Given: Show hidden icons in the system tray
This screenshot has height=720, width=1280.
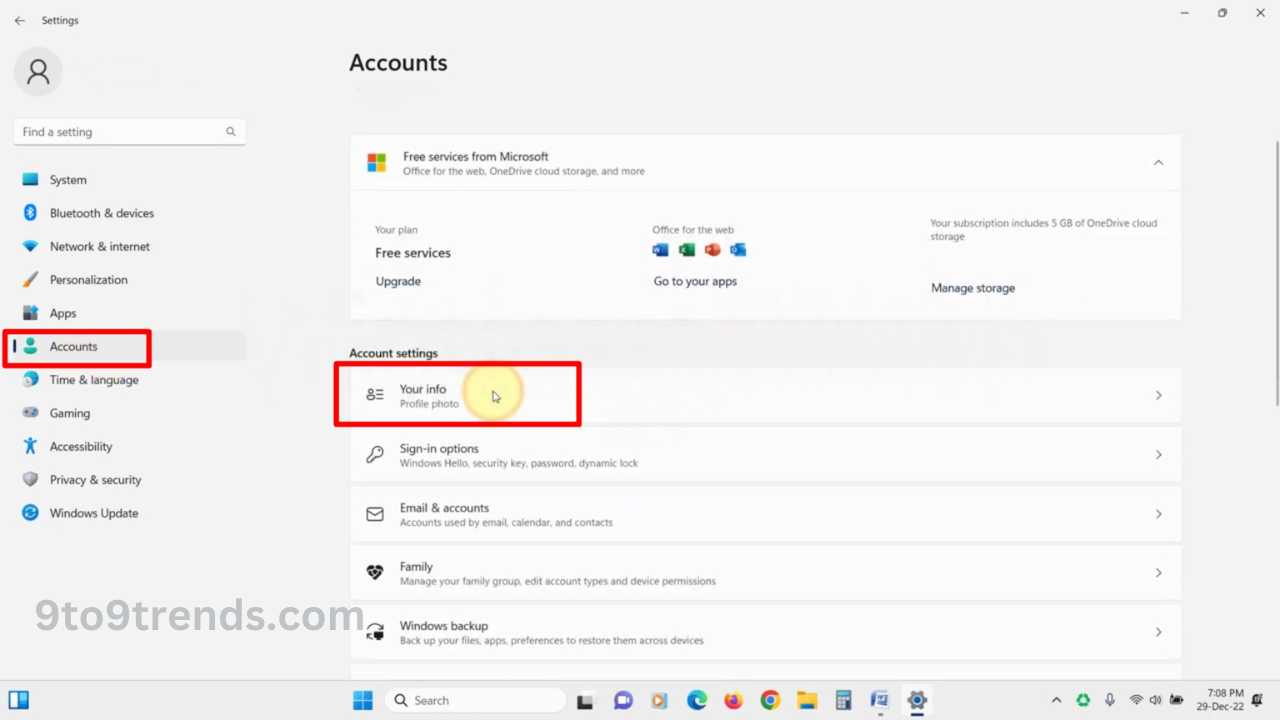Looking at the screenshot, I should [1056, 700].
